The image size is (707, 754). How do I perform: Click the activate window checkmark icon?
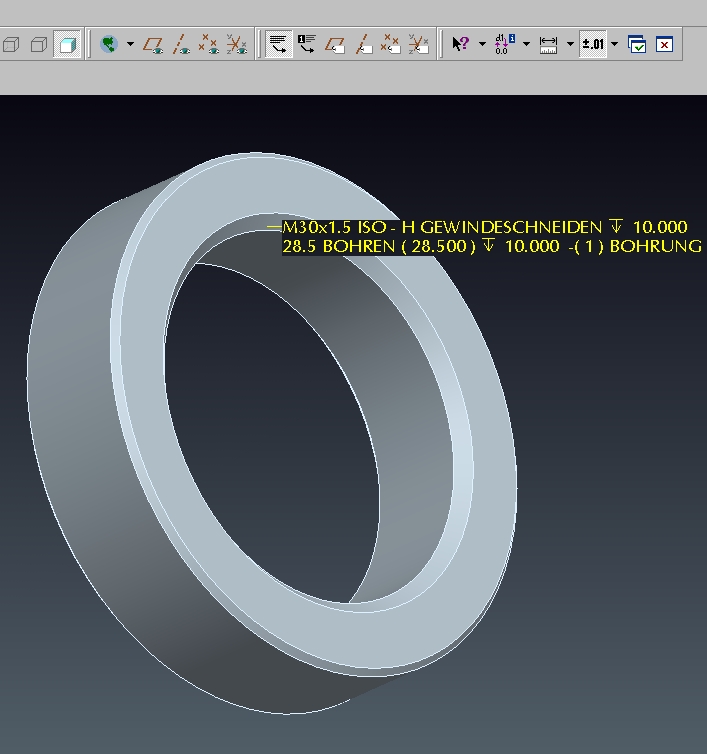(637, 44)
